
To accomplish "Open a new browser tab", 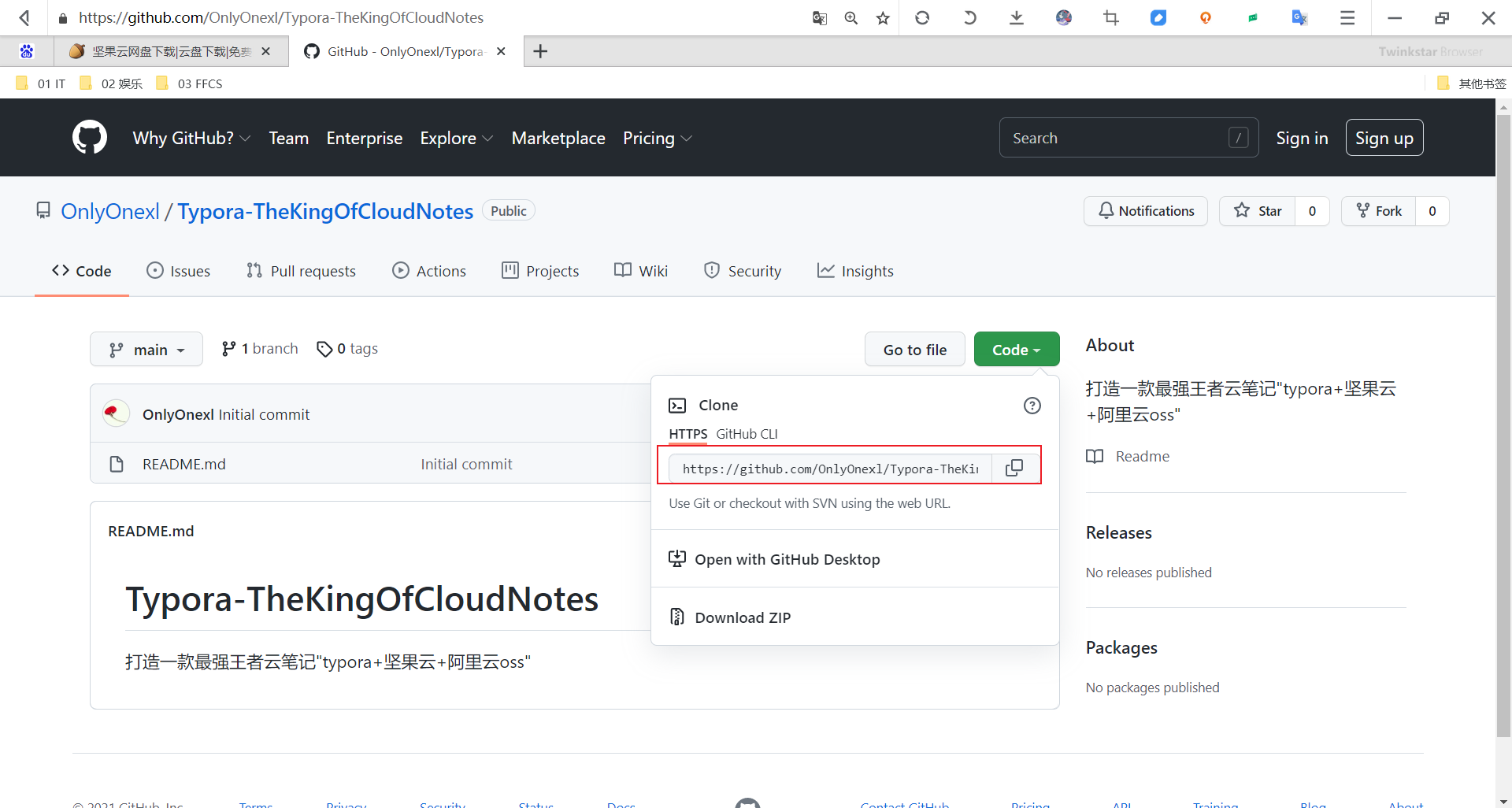I will [x=540, y=51].
